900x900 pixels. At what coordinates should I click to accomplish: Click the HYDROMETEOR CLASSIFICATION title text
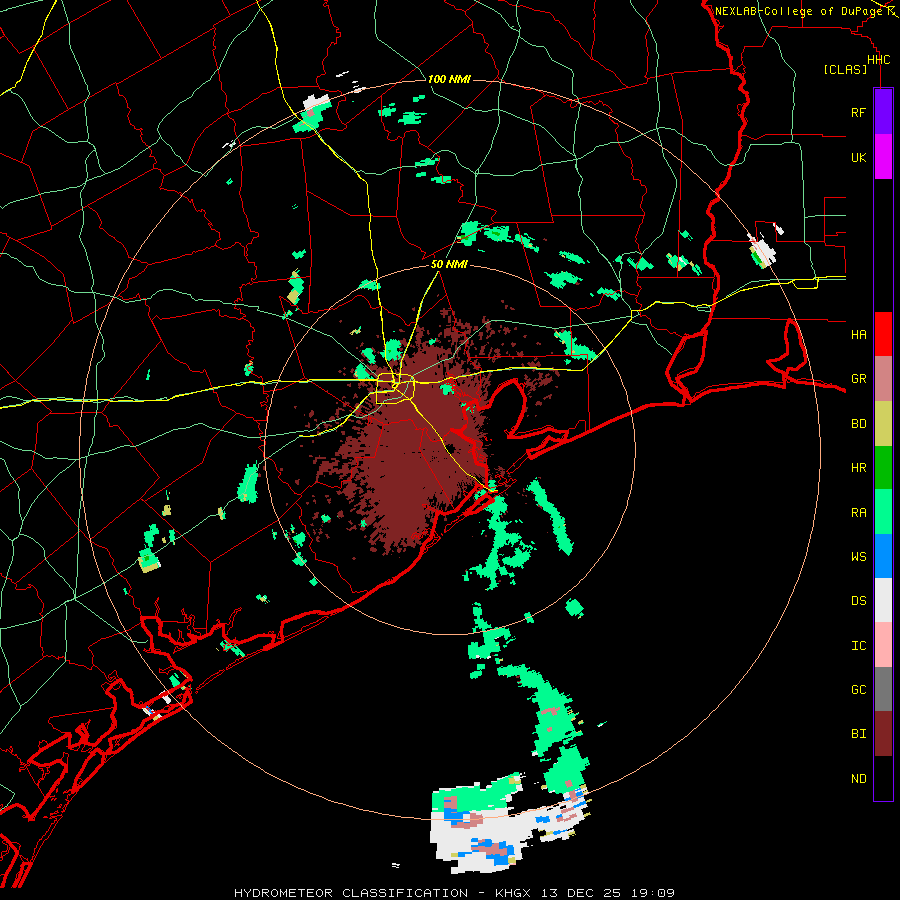point(351,893)
